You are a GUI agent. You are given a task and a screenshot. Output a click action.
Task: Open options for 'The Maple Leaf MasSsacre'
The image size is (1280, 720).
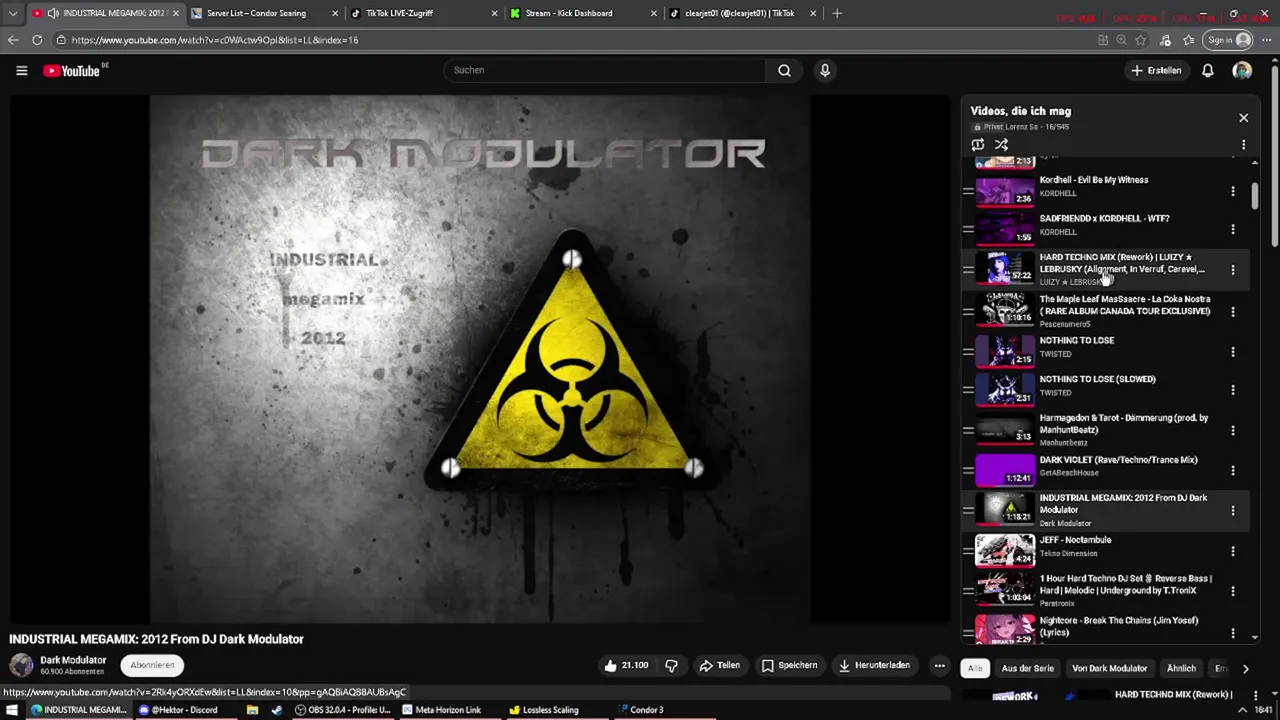[1232, 311]
